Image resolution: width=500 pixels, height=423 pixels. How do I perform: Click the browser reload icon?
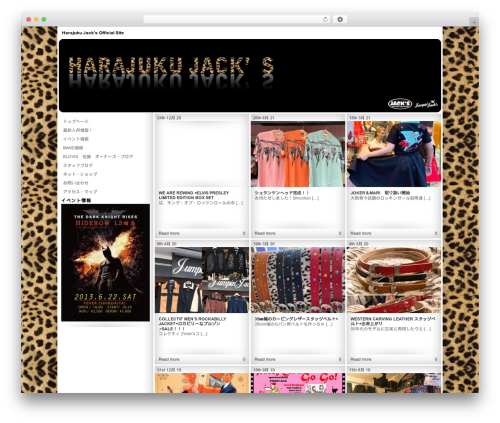pyautogui.click(x=325, y=20)
